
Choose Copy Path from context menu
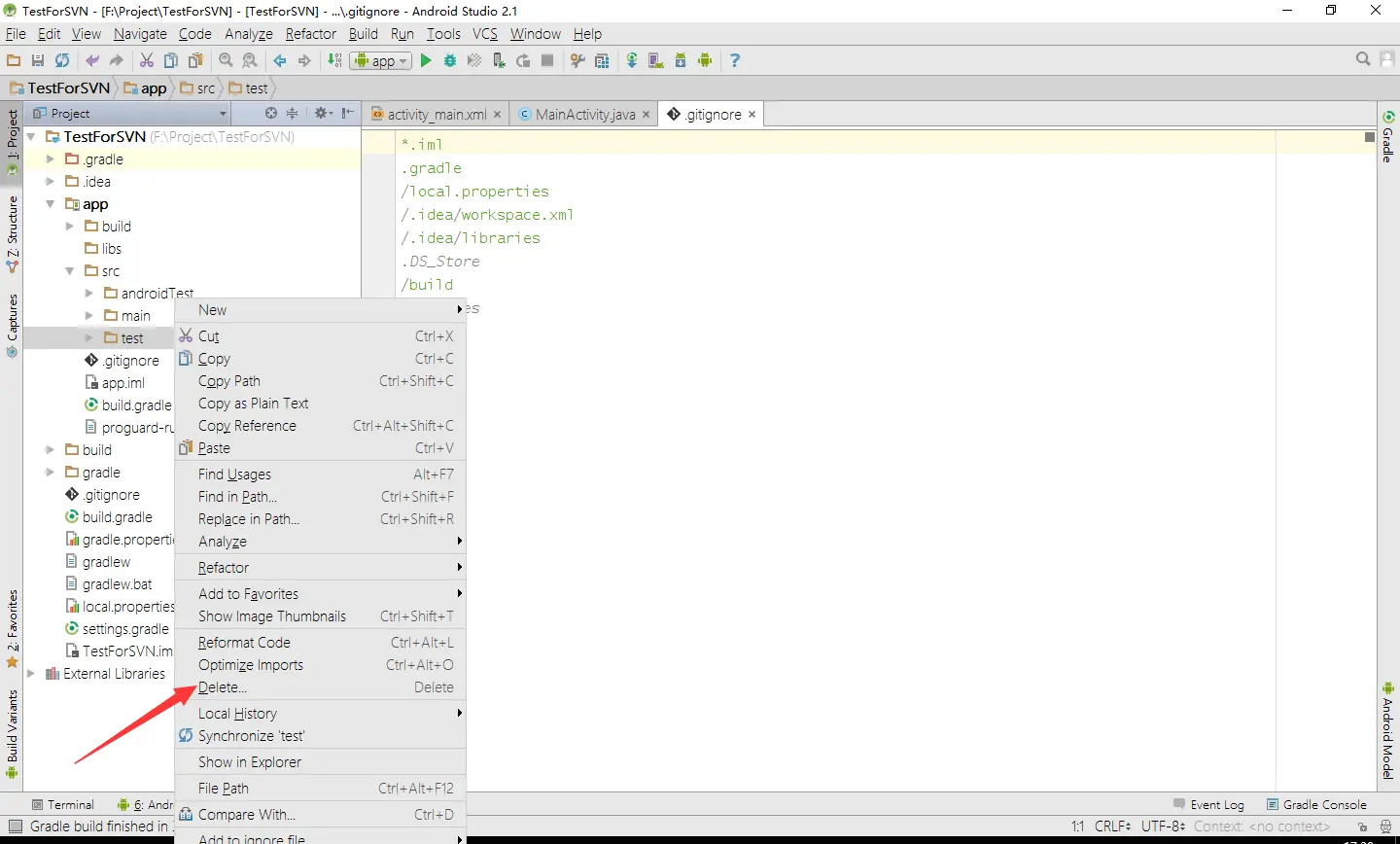click(320, 381)
